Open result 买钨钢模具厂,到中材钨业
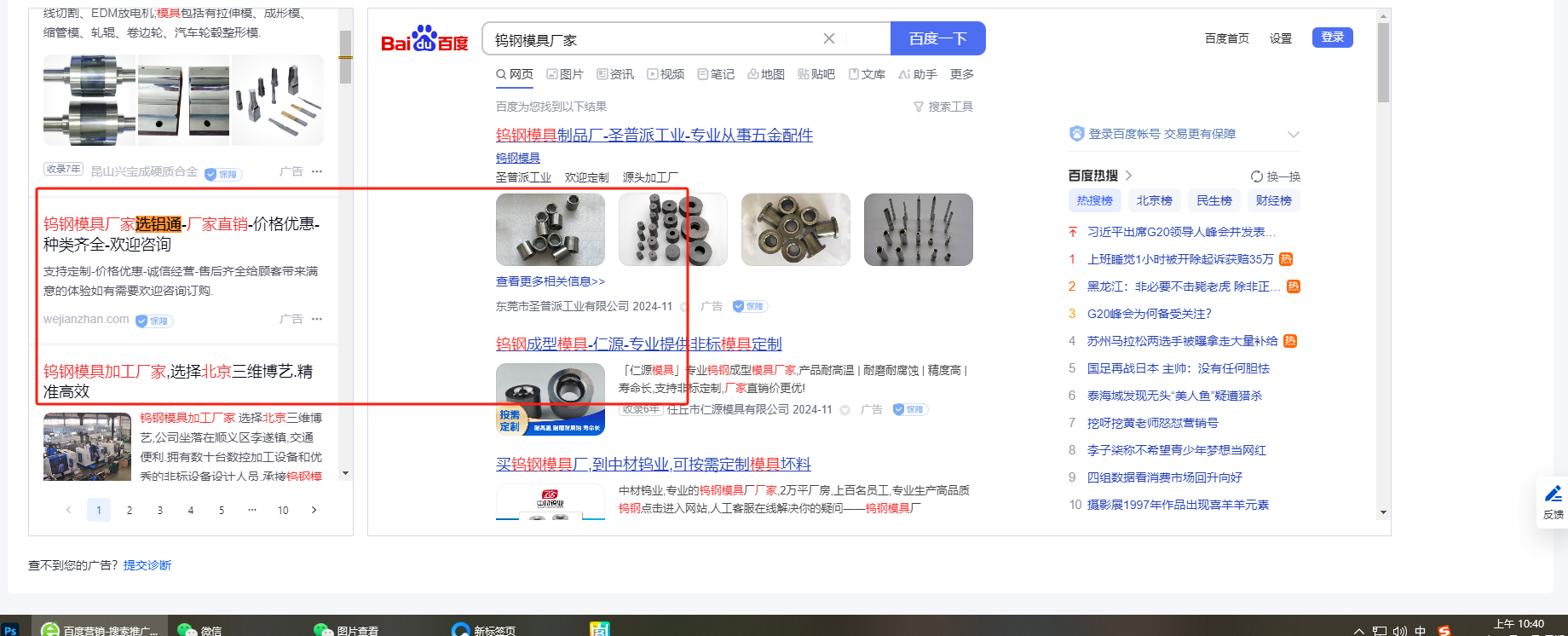 654,464
